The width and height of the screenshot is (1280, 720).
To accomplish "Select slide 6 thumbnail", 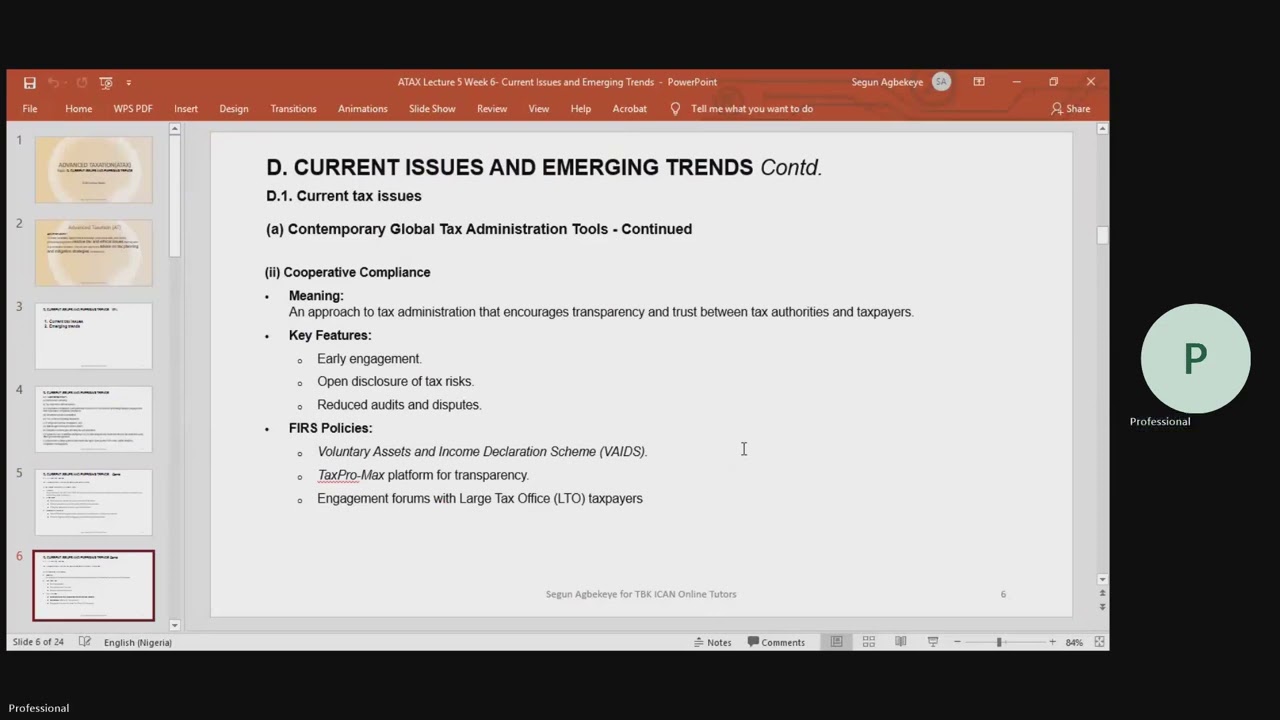I will [94, 586].
